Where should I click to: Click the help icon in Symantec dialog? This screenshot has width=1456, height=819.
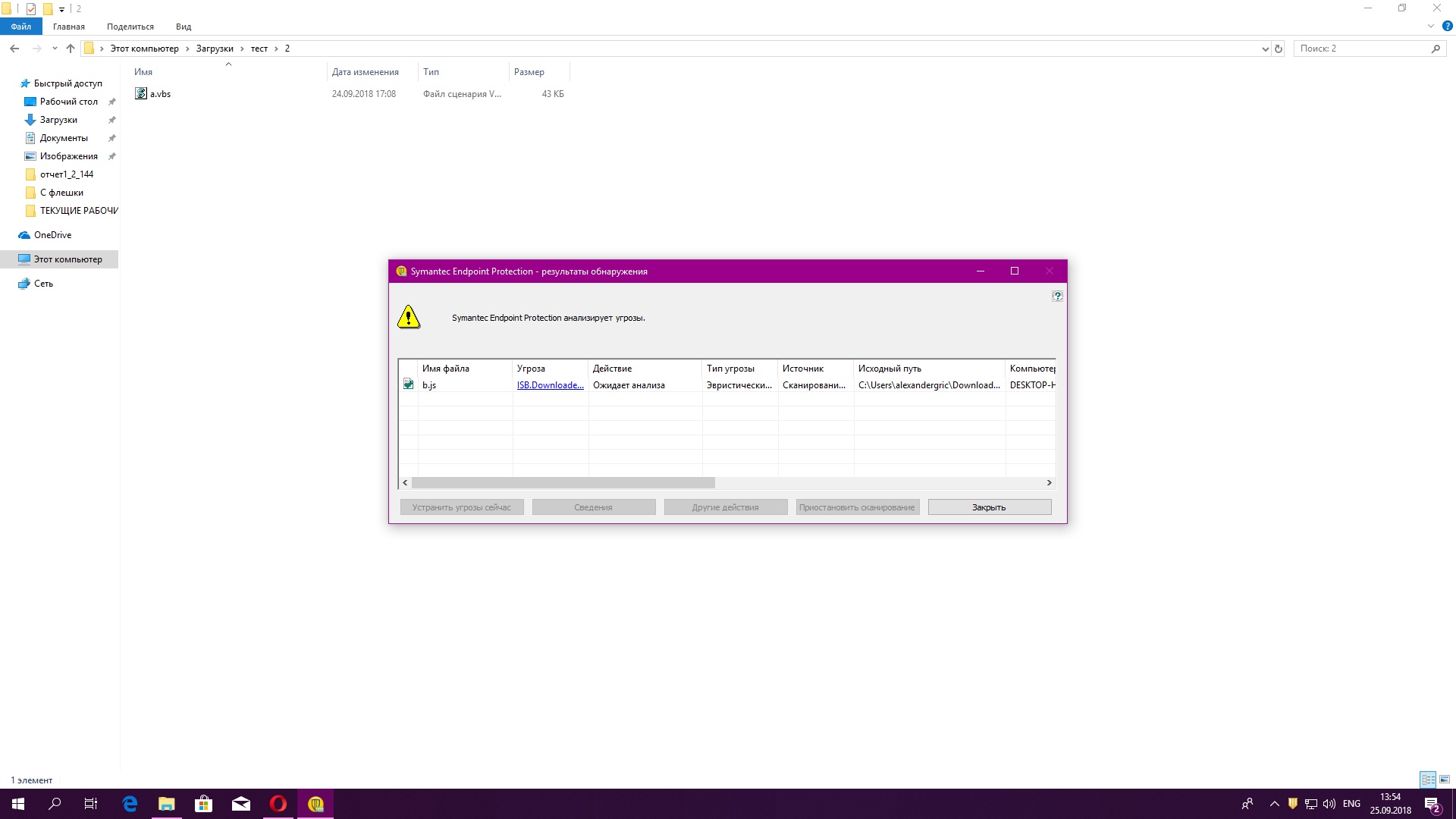[x=1057, y=296]
